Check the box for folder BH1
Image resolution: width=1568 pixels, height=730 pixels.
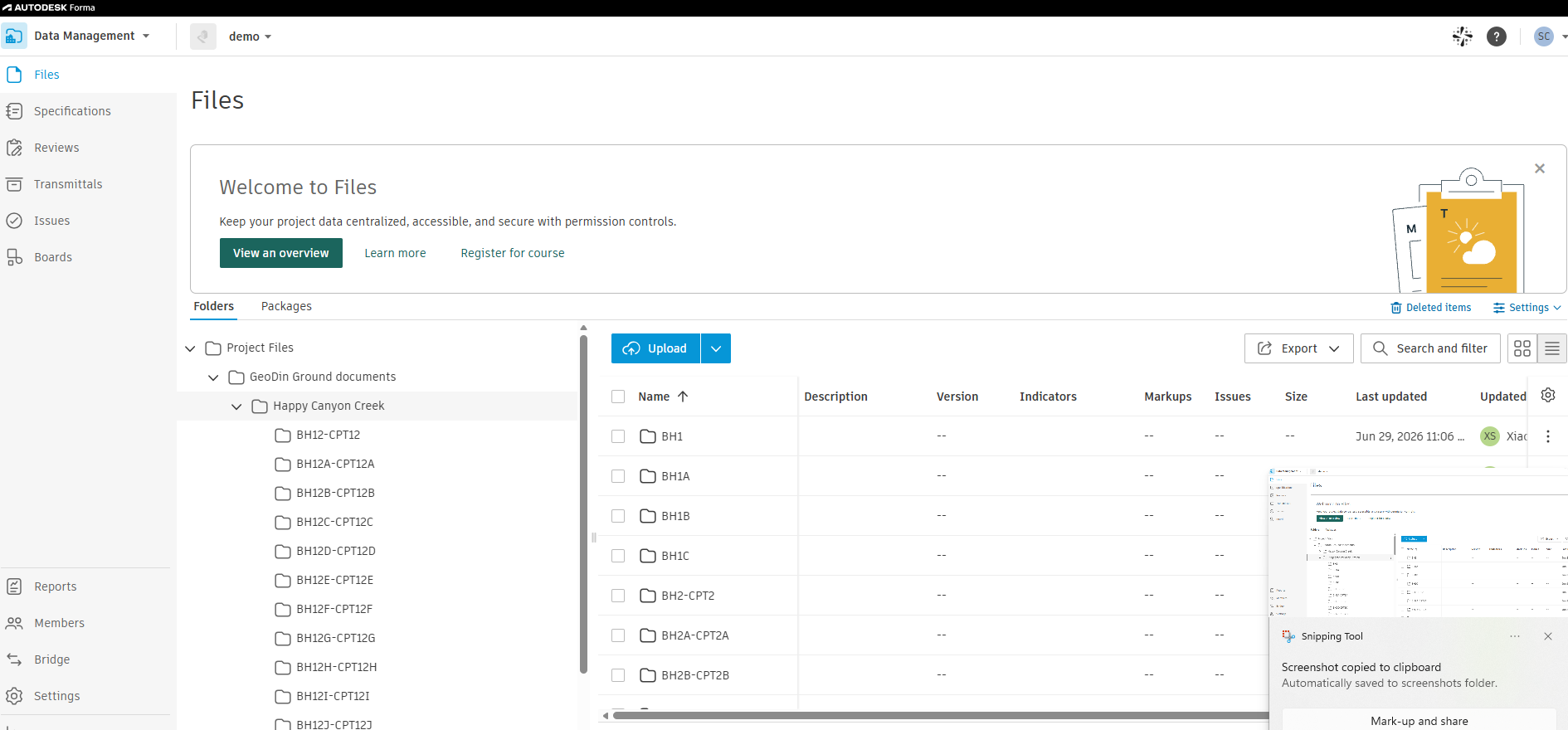(x=618, y=436)
